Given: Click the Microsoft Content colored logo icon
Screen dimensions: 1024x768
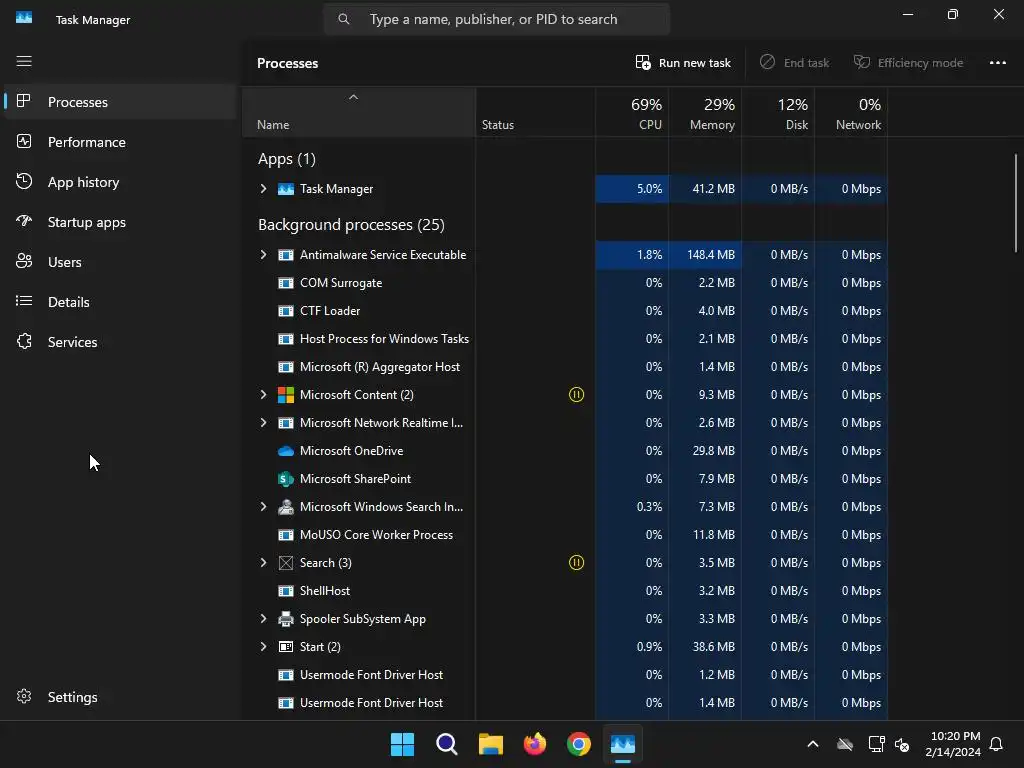Looking at the screenshot, I should point(285,394).
